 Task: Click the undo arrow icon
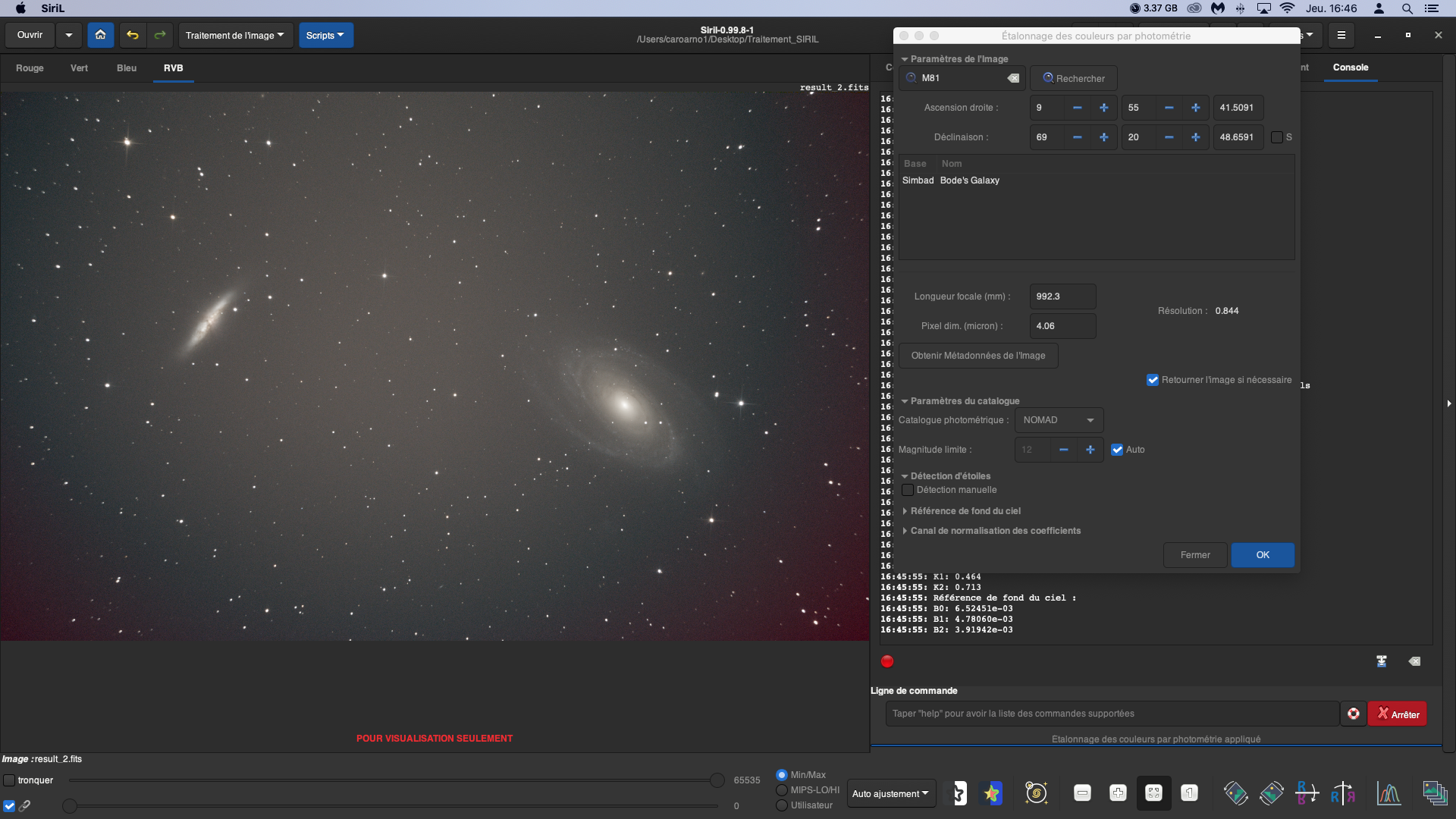click(x=133, y=35)
